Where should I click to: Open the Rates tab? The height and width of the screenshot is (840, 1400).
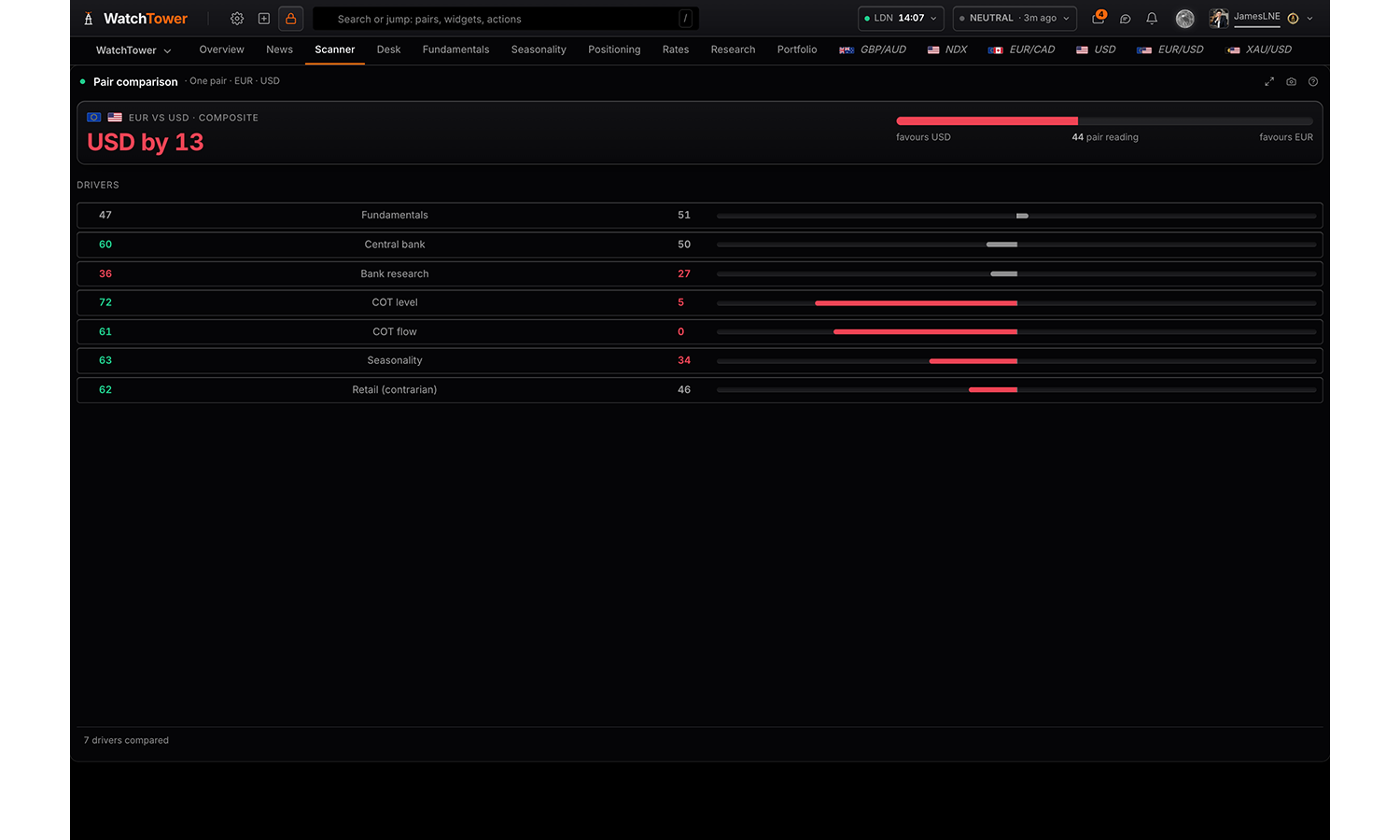point(676,49)
